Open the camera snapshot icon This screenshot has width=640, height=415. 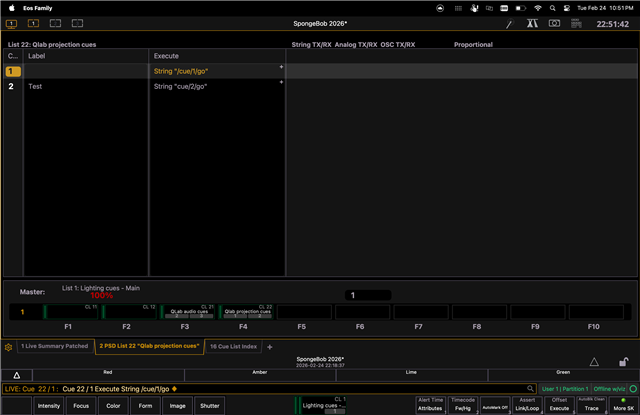click(x=553, y=21)
